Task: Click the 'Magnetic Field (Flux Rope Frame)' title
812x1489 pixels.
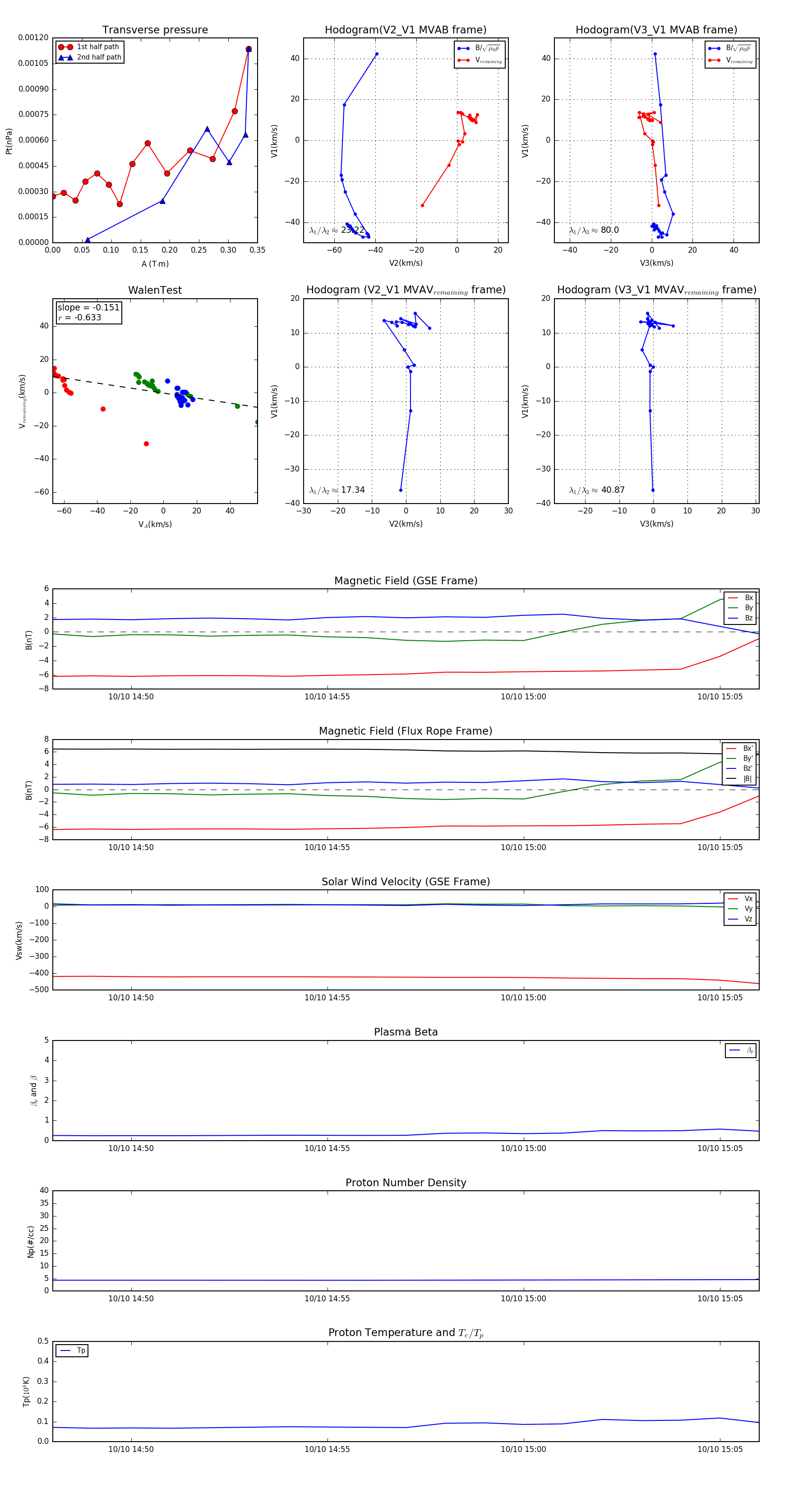Action: click(x=406, y=731)
